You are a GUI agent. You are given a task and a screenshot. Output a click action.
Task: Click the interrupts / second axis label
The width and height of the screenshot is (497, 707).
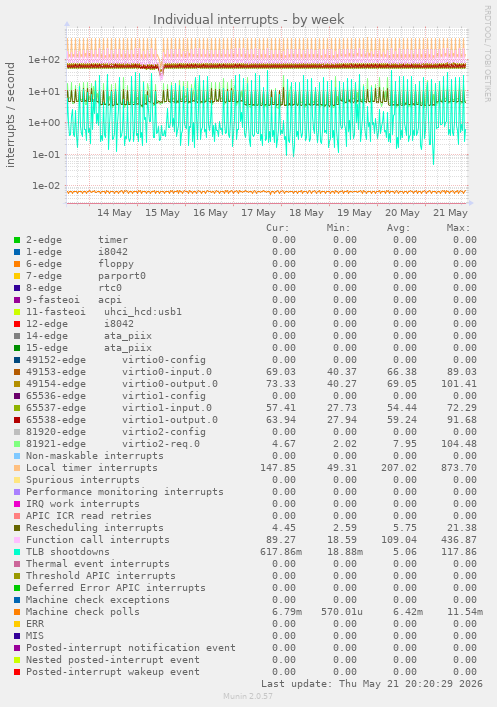pos(10,115)
